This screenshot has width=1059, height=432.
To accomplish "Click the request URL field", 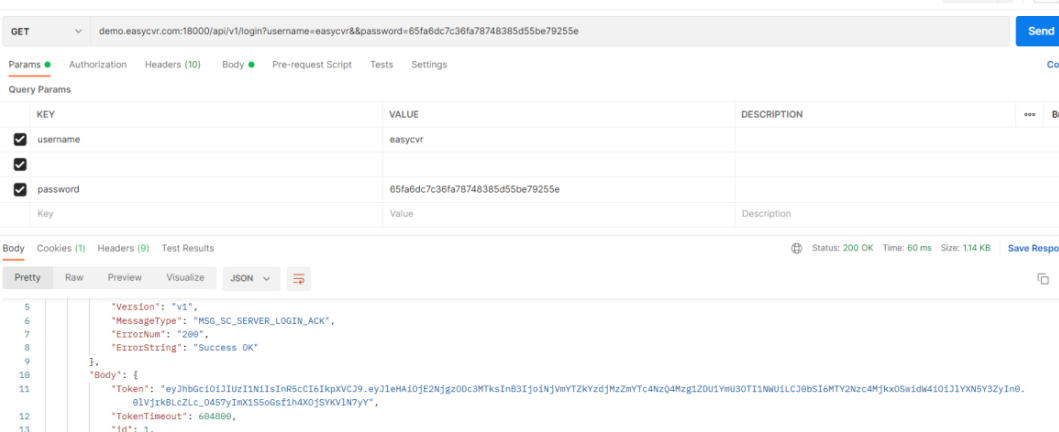I will 550,31.
